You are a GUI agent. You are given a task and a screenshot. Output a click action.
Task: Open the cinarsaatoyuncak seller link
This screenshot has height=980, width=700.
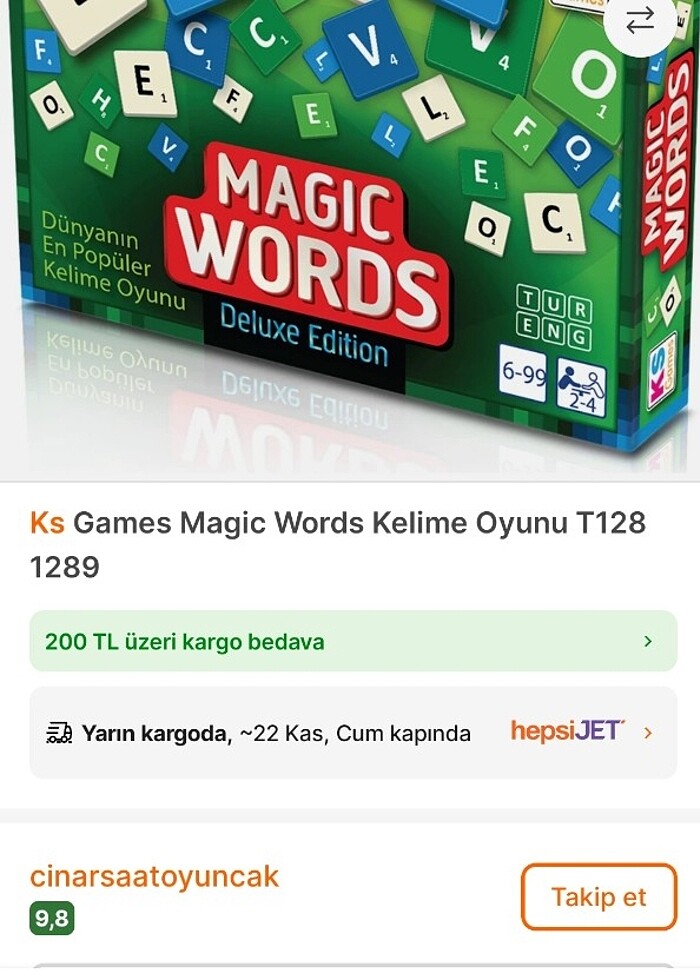click(x=154, y=876)
